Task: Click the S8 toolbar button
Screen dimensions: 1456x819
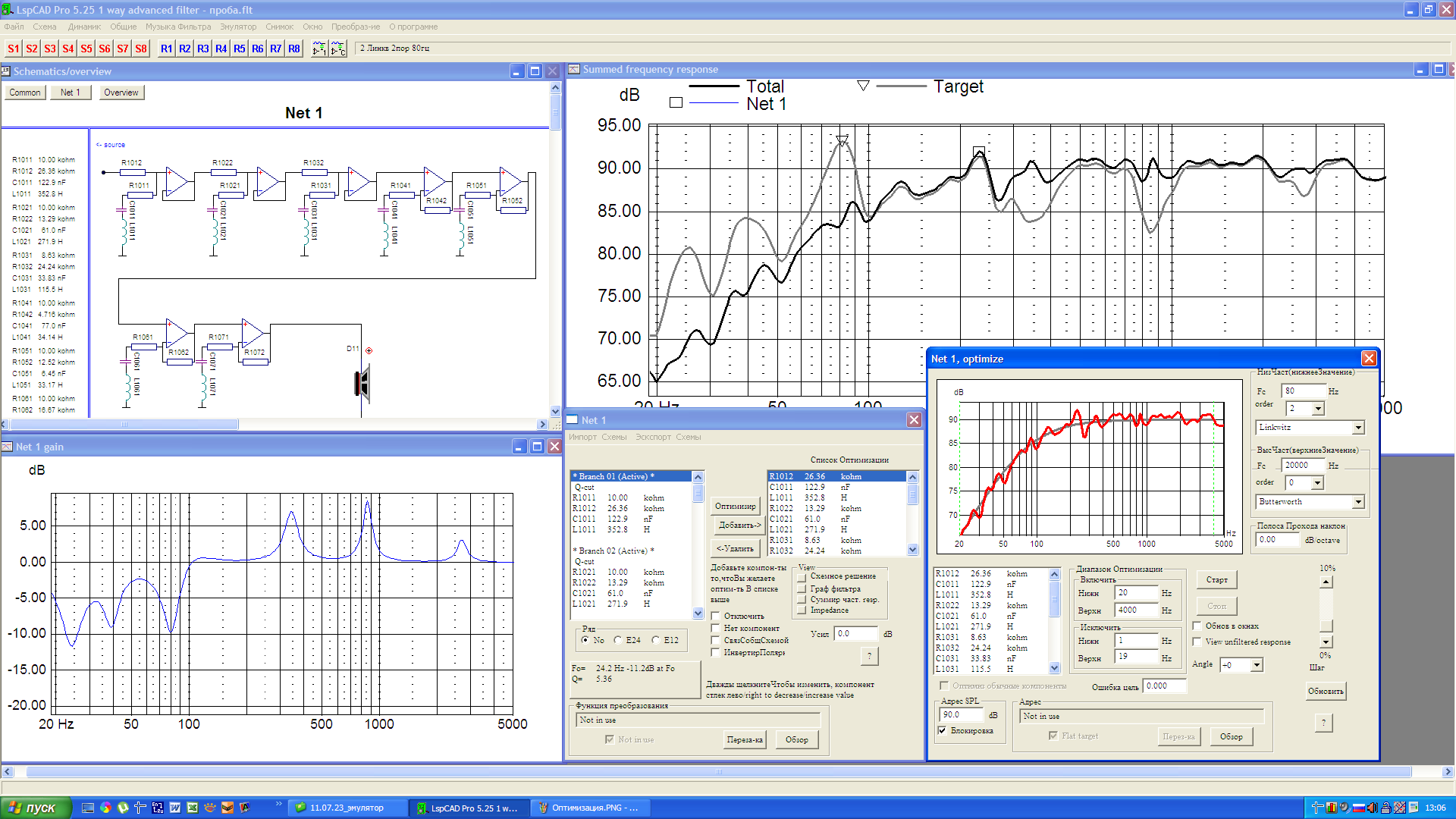Action: (141, 49)
